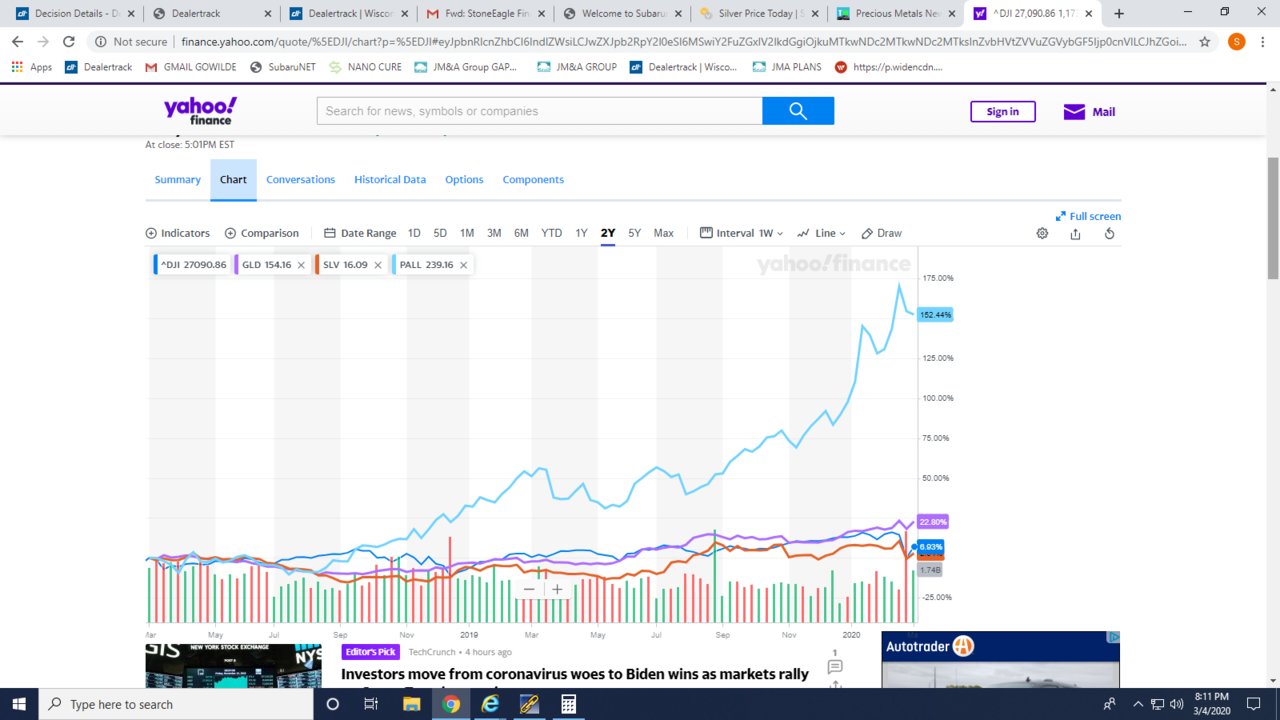Remove SLV comparison from chart
The height and width of the screenshot is (720, 1280).
tap(378, 265)
